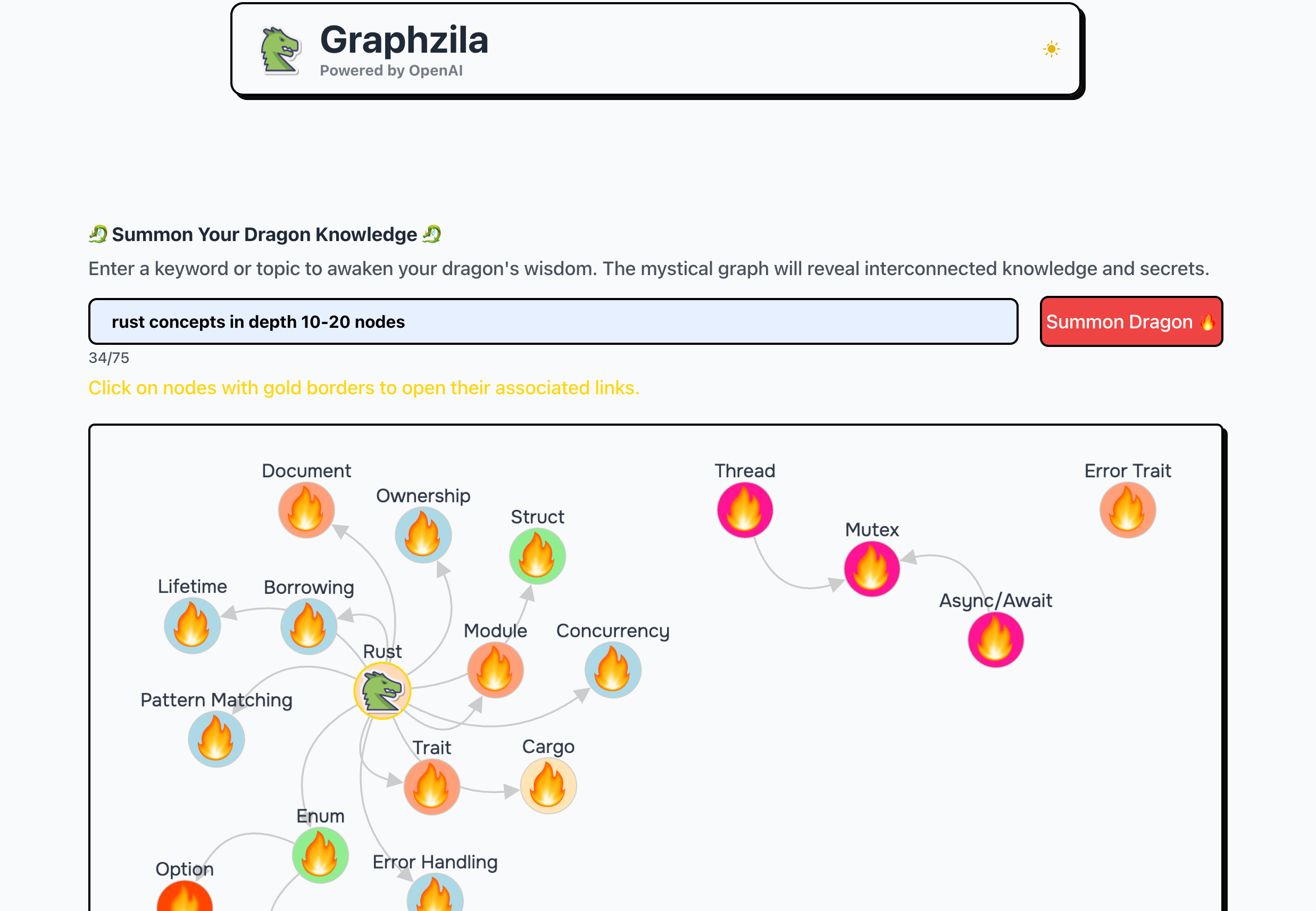Select the Async/Await node
Viewport: 1316px width, 911px height.
pos(995,639)
